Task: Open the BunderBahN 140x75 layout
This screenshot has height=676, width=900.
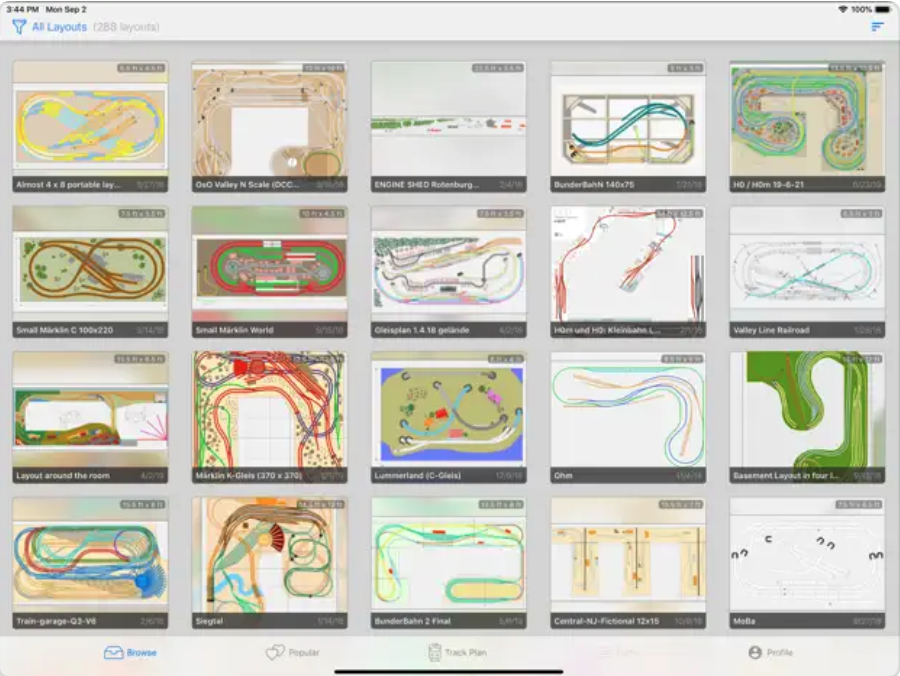Action: 628,127
